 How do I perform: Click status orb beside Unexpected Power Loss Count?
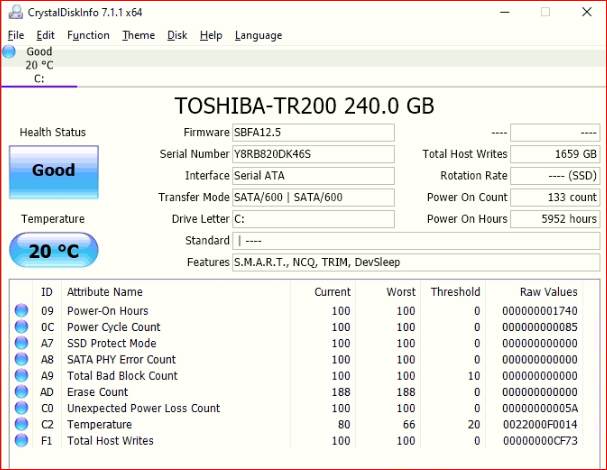tap(21, 408)
